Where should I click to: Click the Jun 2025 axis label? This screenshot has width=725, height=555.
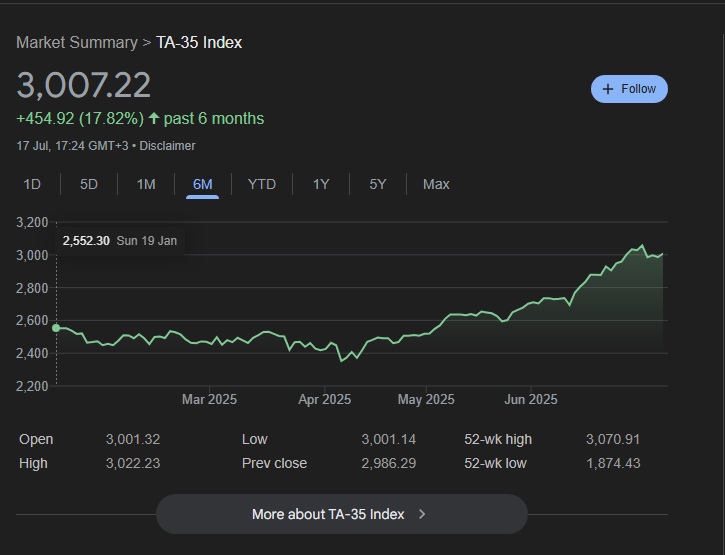[x=531, y=399]
